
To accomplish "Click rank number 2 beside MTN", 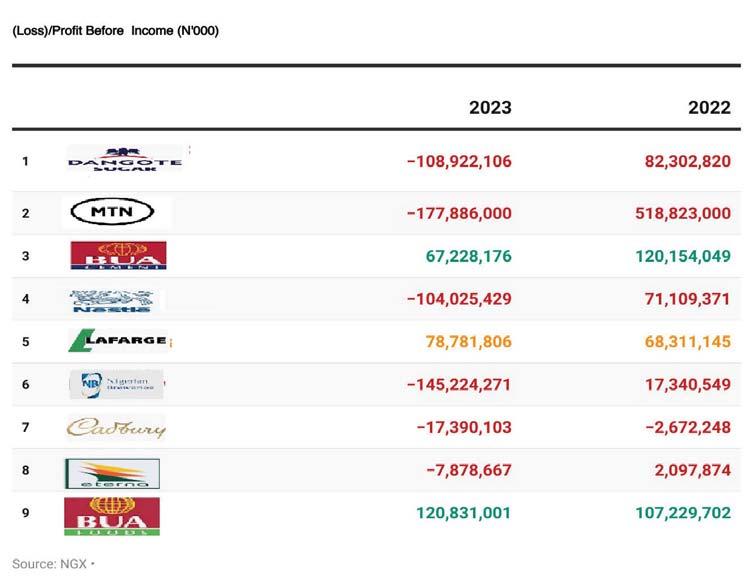I will click(25, 213).
